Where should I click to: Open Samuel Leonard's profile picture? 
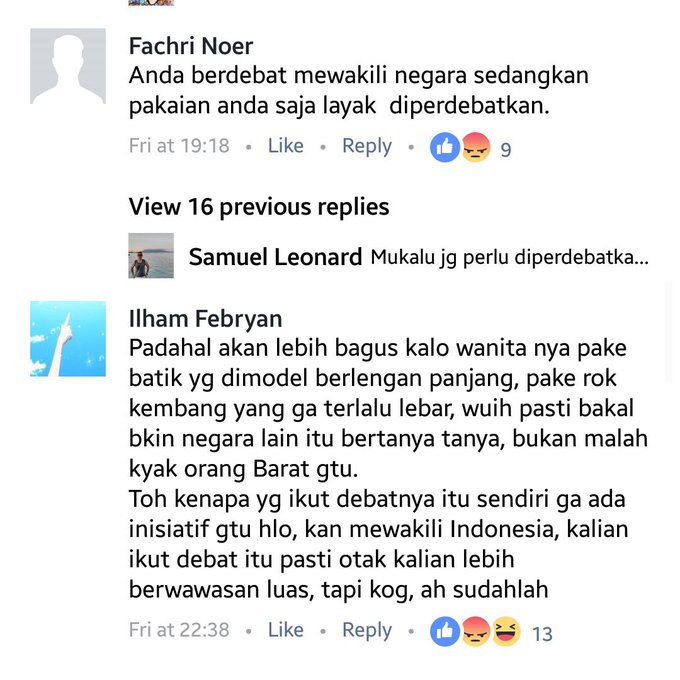click(151, 255)
